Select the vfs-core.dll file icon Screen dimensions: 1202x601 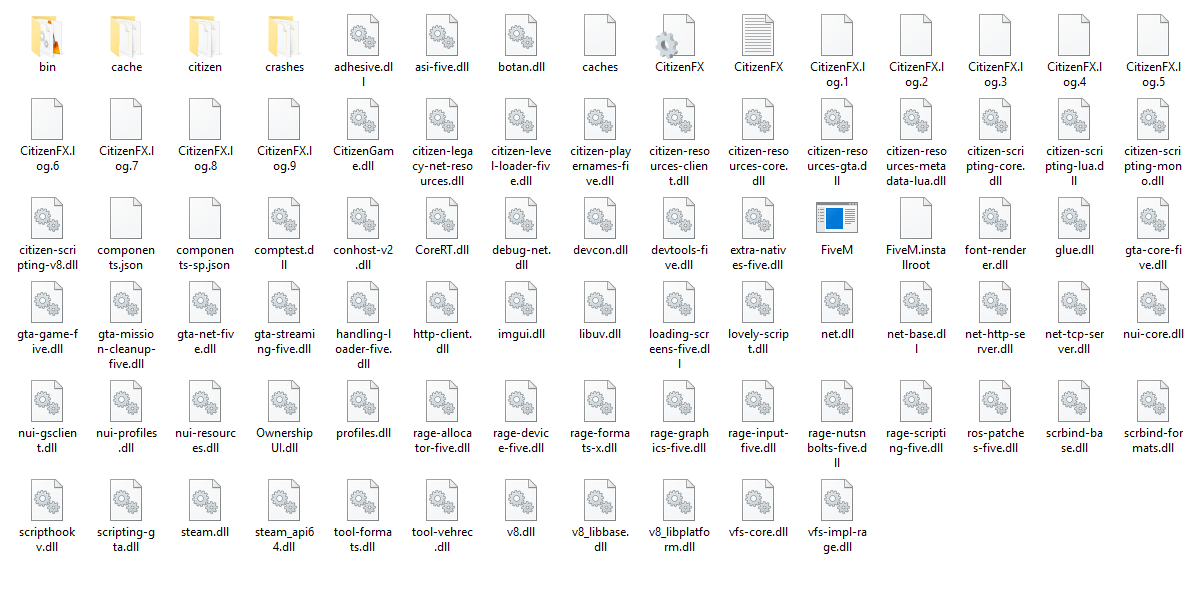759,500
